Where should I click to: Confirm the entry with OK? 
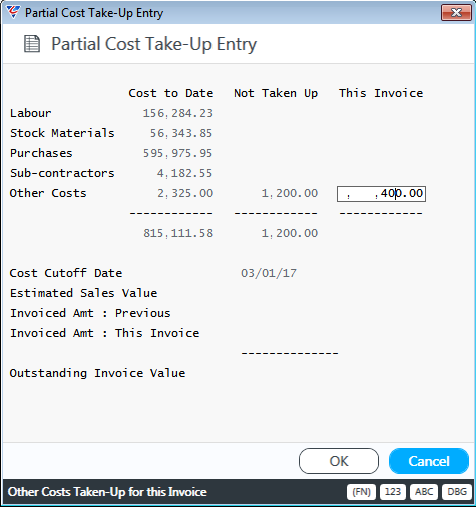coord(339,461)
